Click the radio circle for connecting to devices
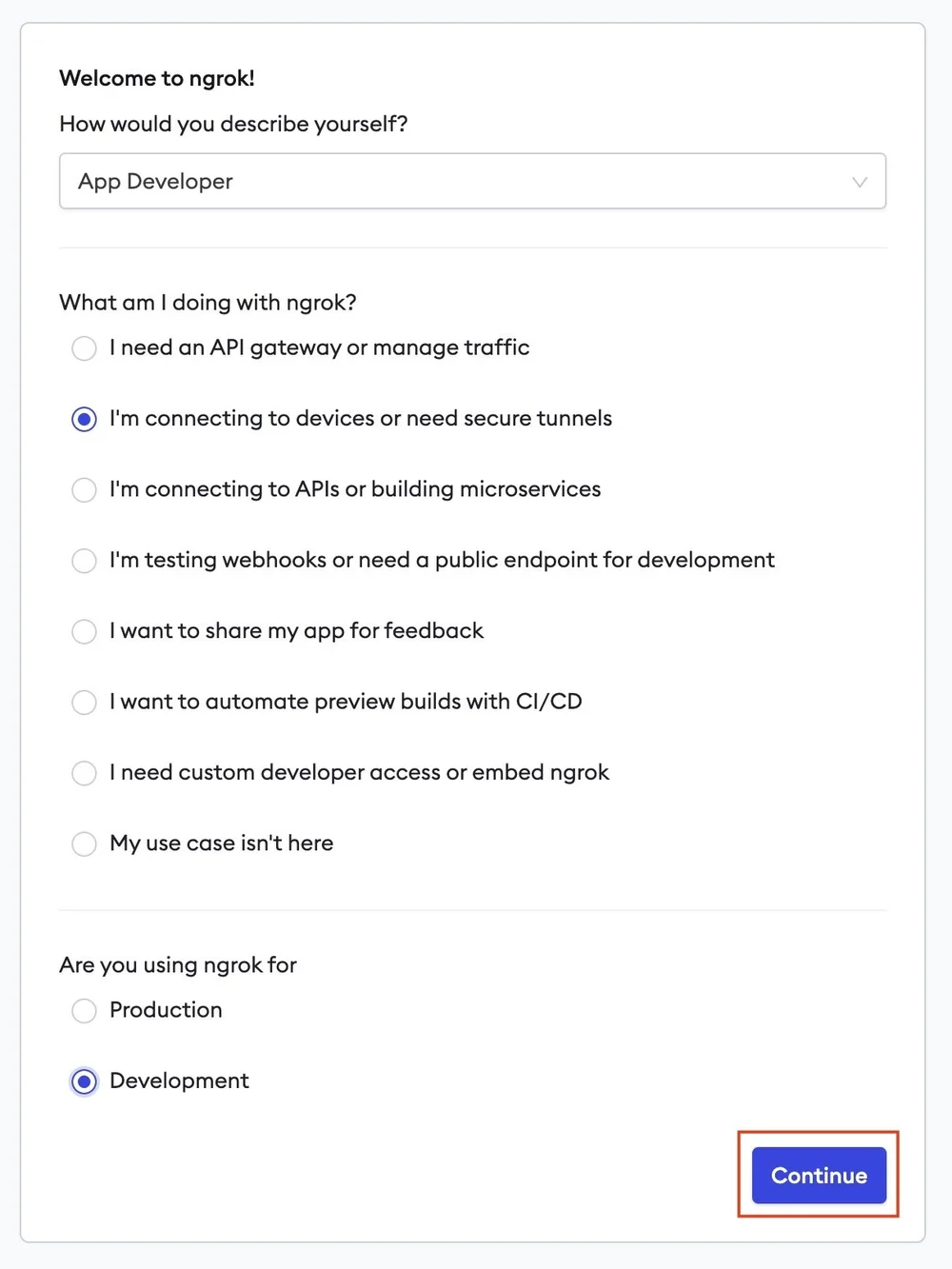 point(84,419)
